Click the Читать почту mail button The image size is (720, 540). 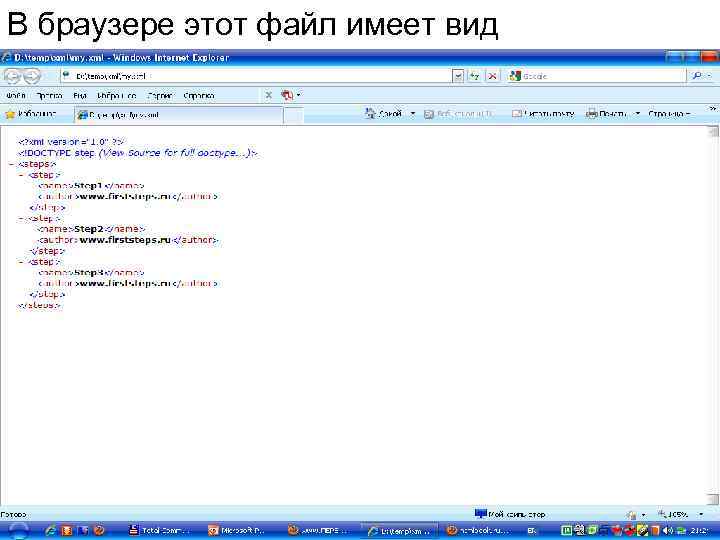(543, 113)
